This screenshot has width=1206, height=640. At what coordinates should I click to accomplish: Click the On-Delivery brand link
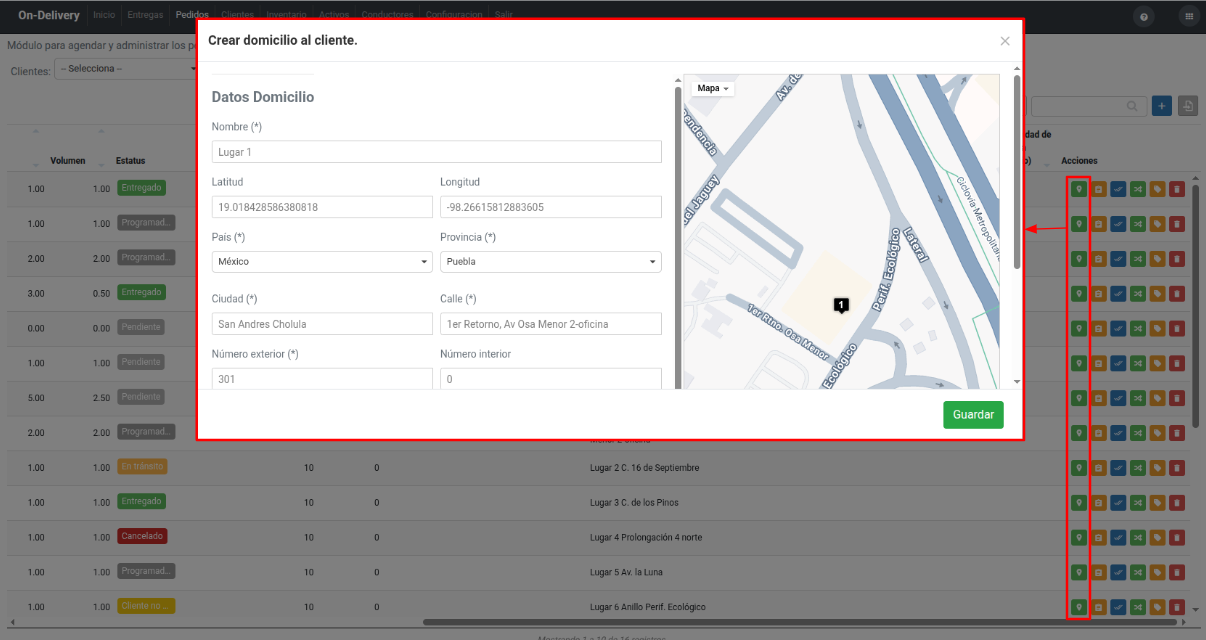[x=49, y=15]
